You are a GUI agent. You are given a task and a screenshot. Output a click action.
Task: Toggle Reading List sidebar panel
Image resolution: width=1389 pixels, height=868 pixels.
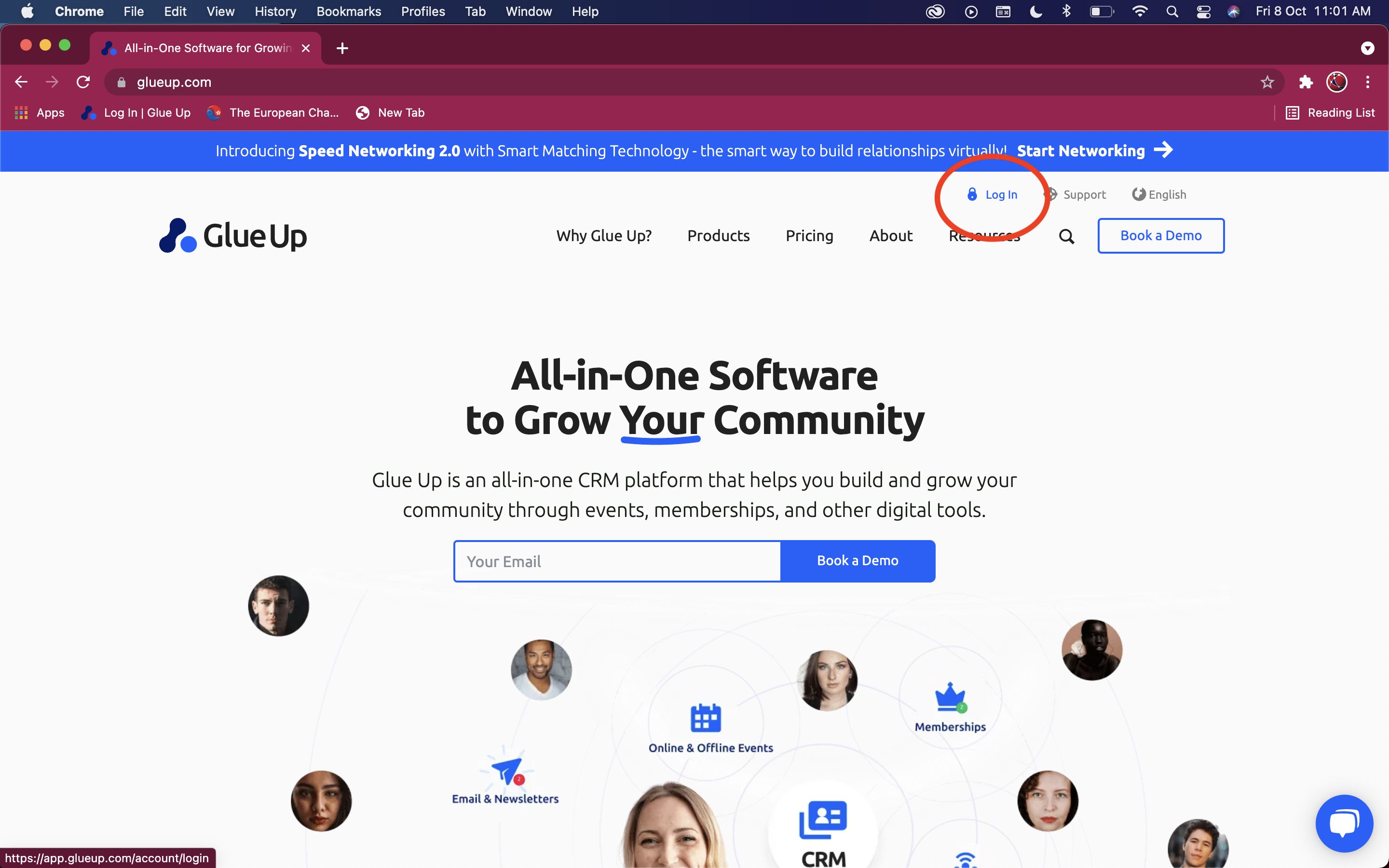[1330, 112]
